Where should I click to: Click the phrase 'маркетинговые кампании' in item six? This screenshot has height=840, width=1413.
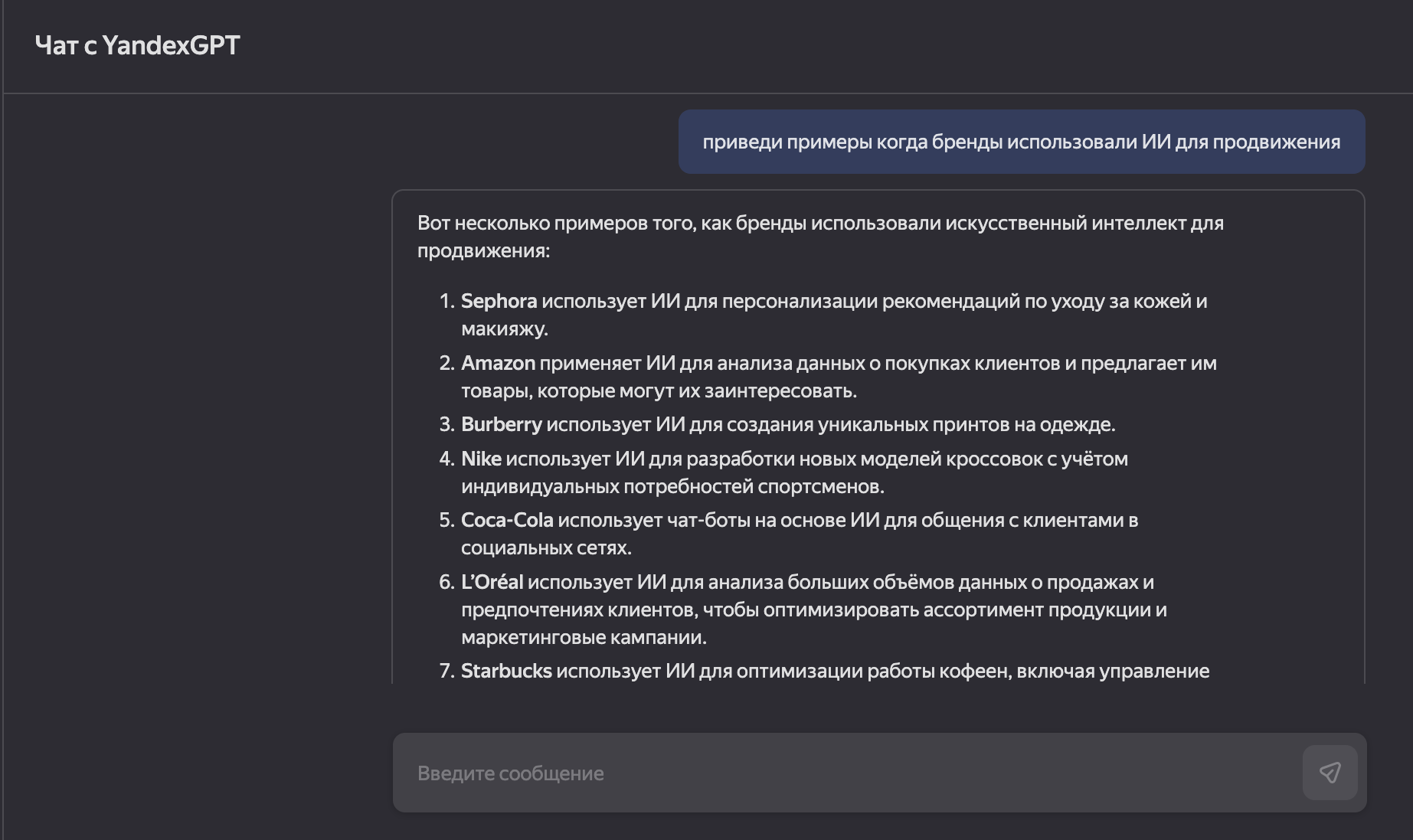point(584,636)
